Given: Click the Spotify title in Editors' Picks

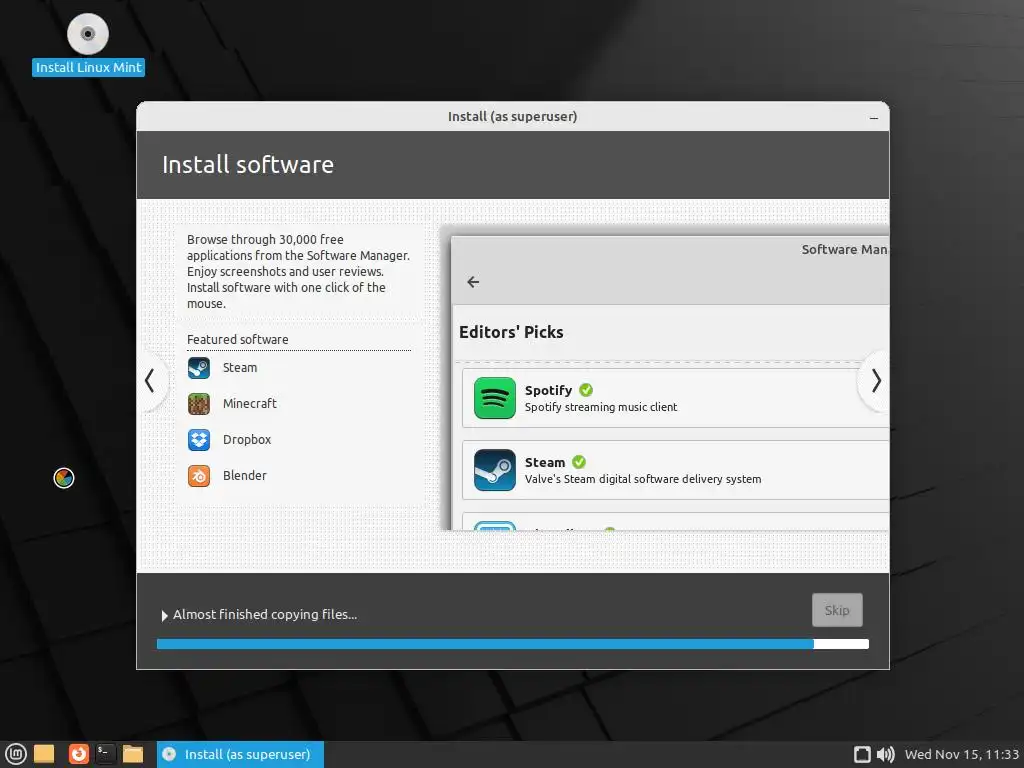Looking at the screenshot, I should coord(549,391).
